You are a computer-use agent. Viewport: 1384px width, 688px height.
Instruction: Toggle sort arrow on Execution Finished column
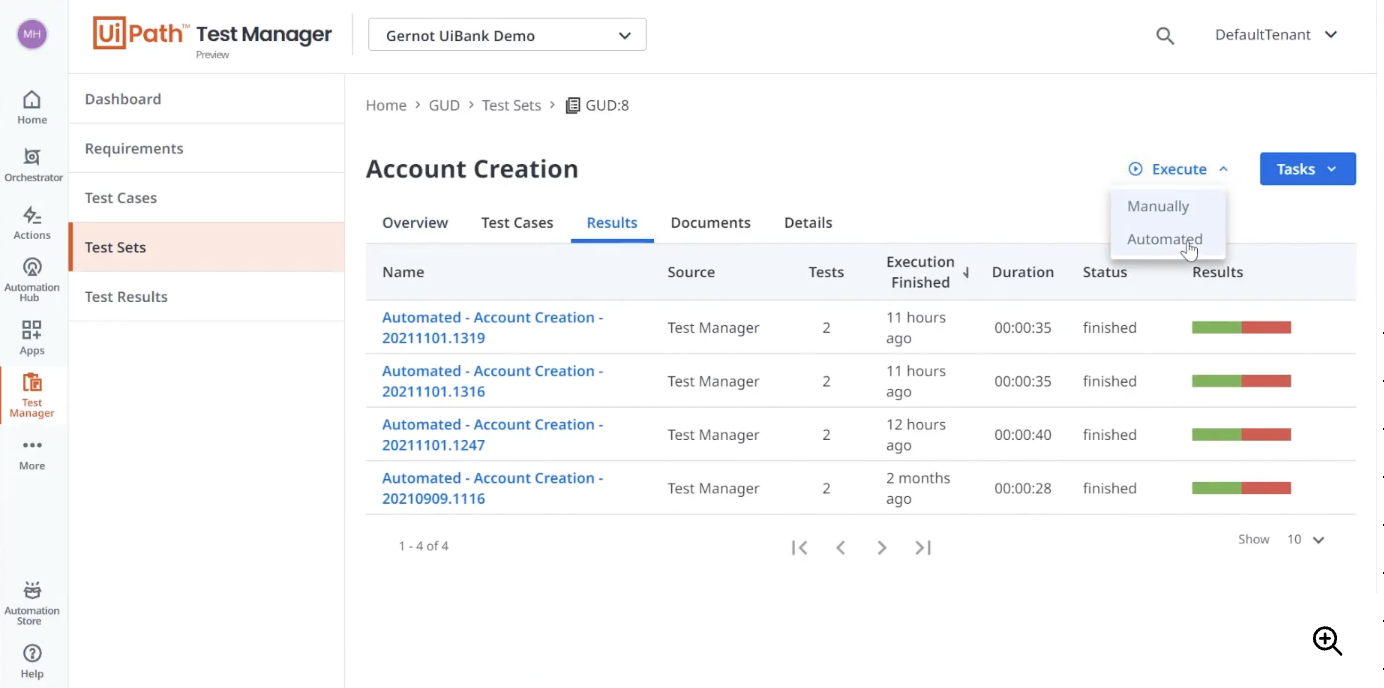click(966, 272)
